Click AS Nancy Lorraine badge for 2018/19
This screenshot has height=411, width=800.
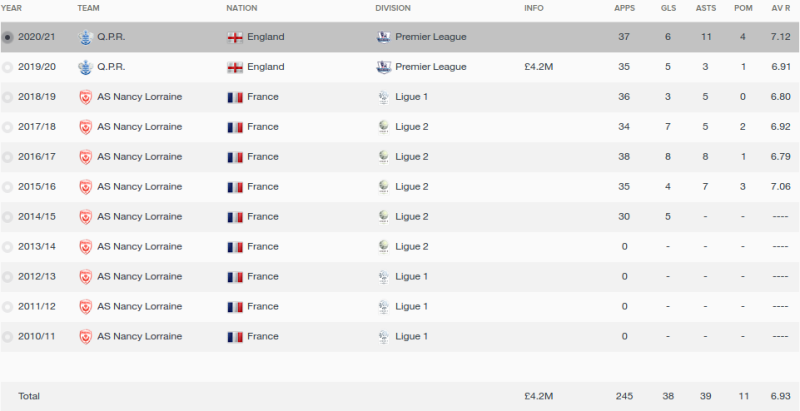click(86, 97)
